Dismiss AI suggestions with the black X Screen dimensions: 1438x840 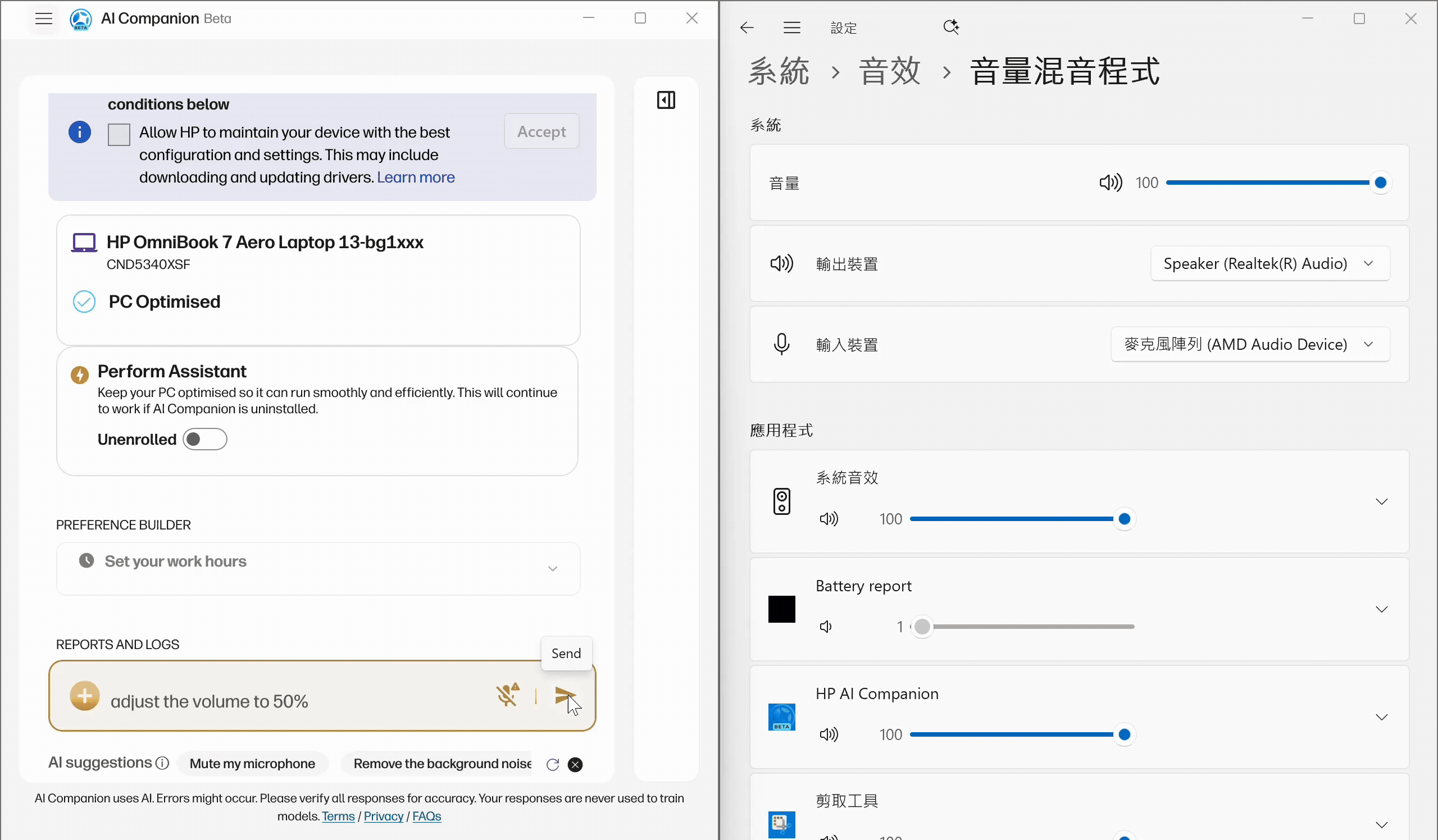tap(575, 765)
